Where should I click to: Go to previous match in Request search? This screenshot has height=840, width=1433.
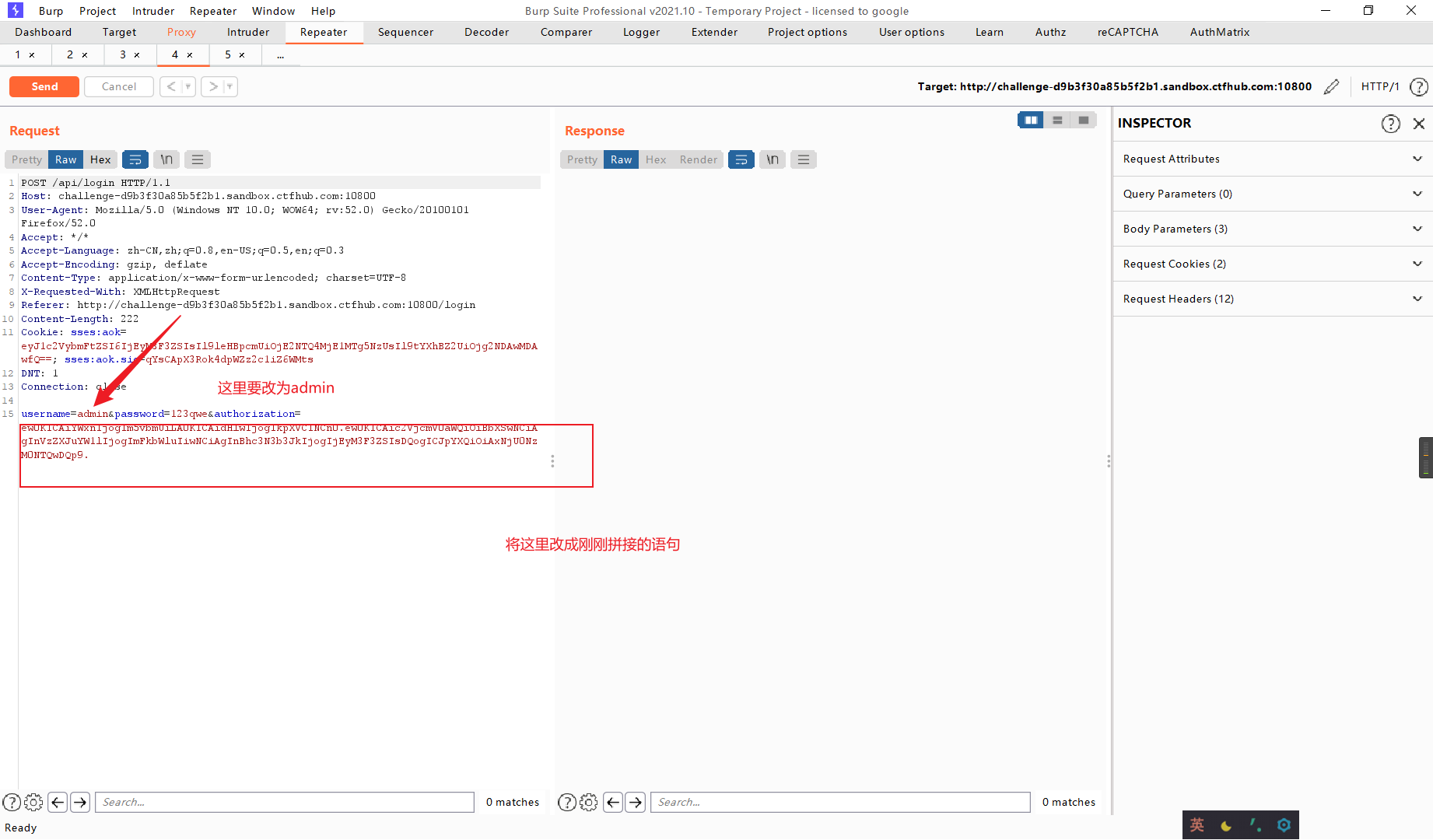click(x=58, y=802)
